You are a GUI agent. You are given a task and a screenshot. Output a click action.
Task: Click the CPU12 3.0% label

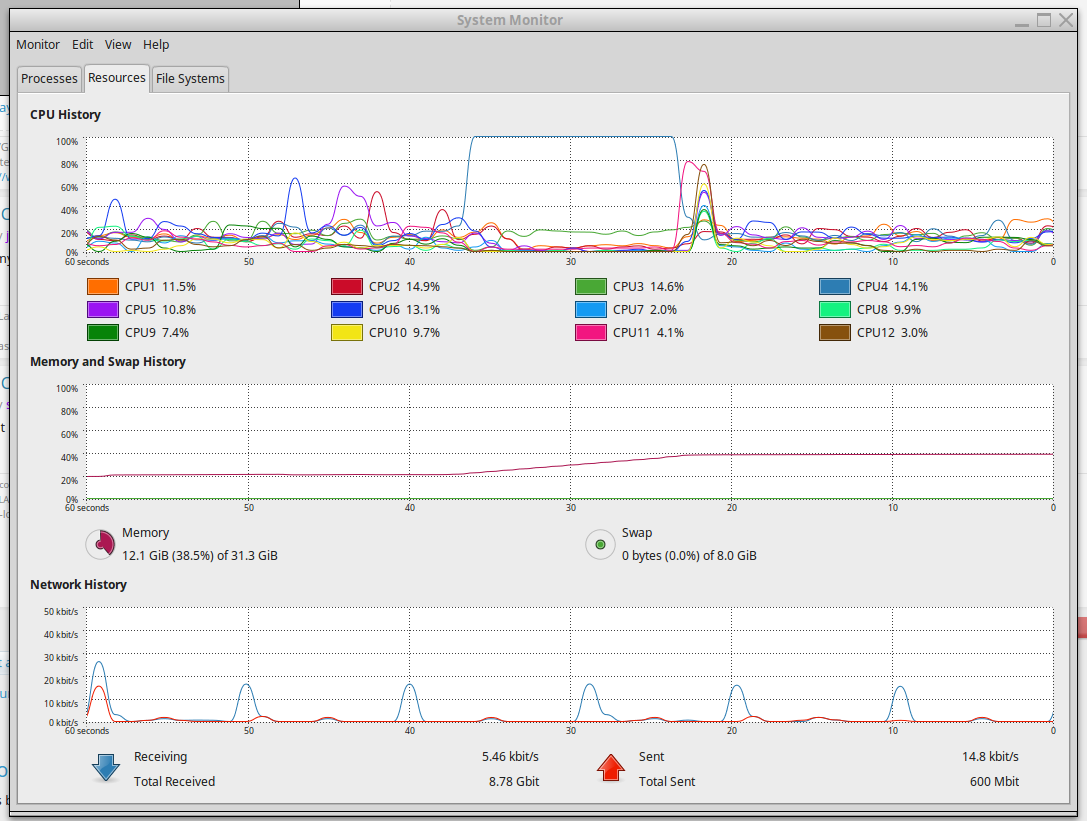tap(892, 332)
